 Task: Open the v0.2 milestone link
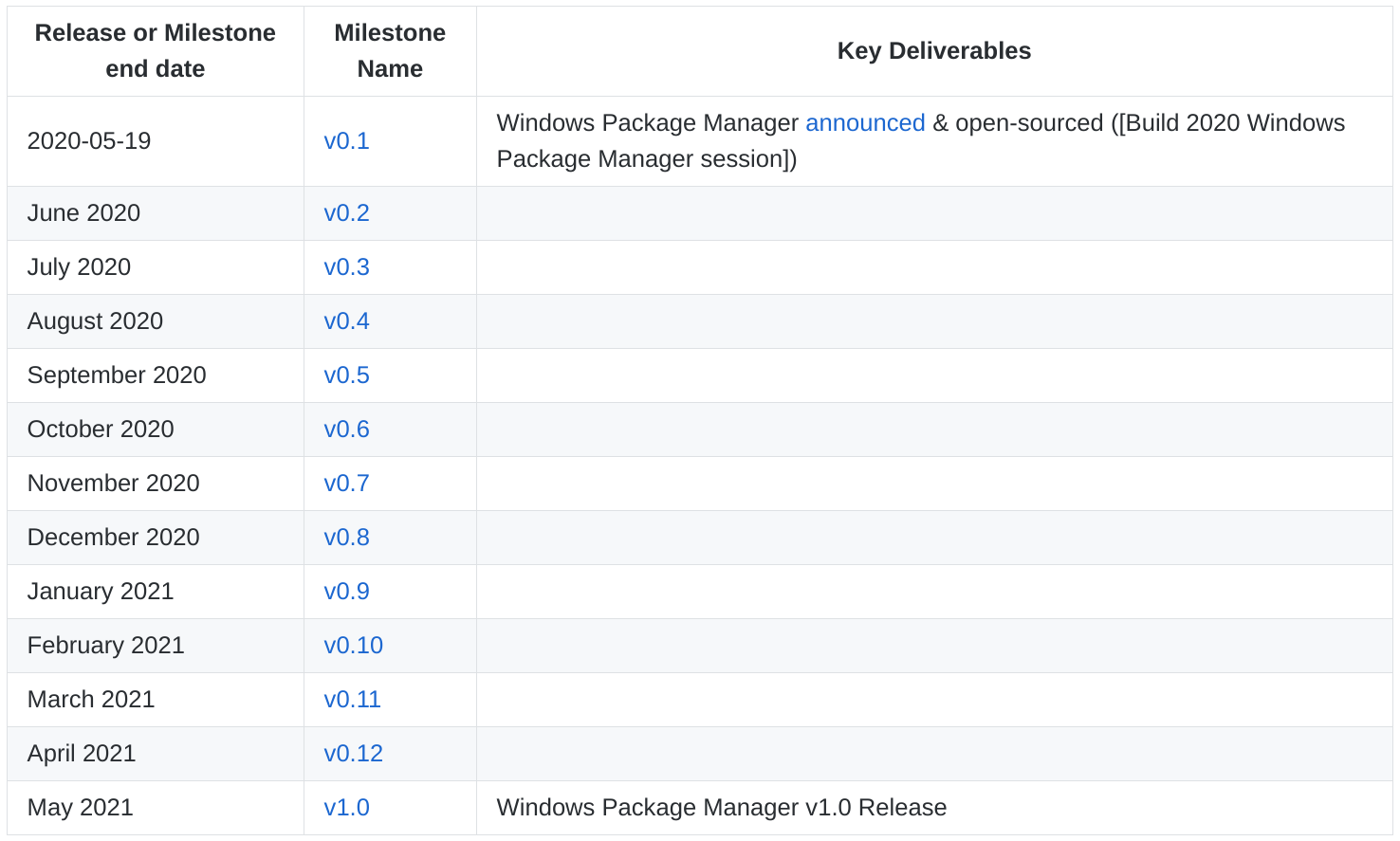coord(346,213)
